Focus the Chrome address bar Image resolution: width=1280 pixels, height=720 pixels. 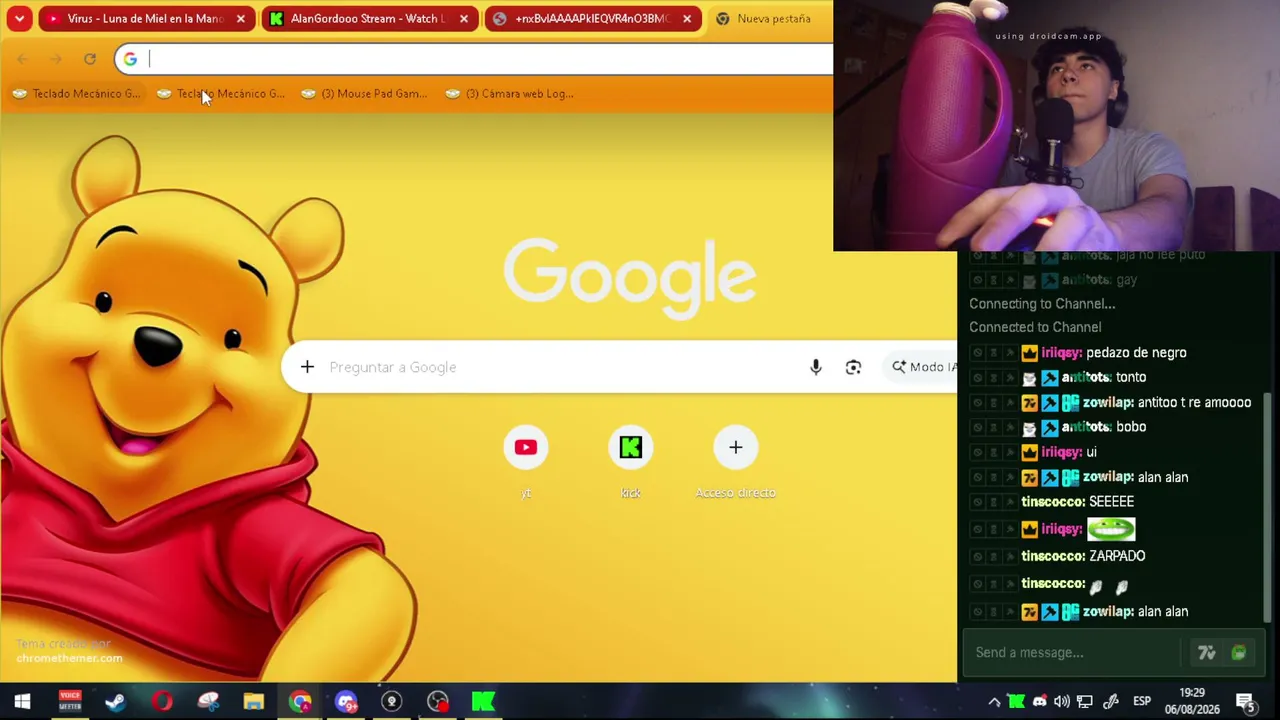[x=475, y=59]
